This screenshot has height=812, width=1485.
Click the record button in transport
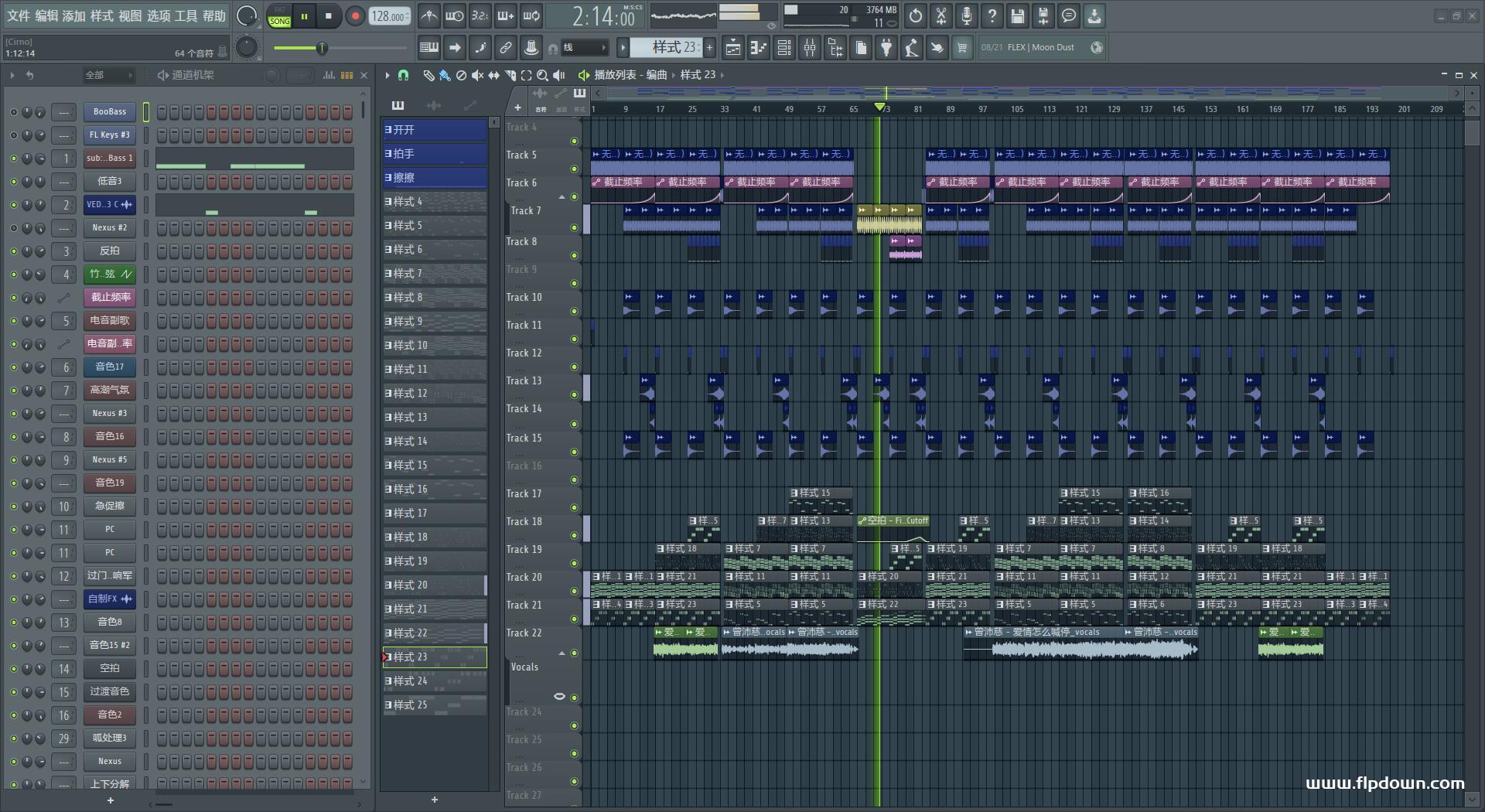[355, 16]
